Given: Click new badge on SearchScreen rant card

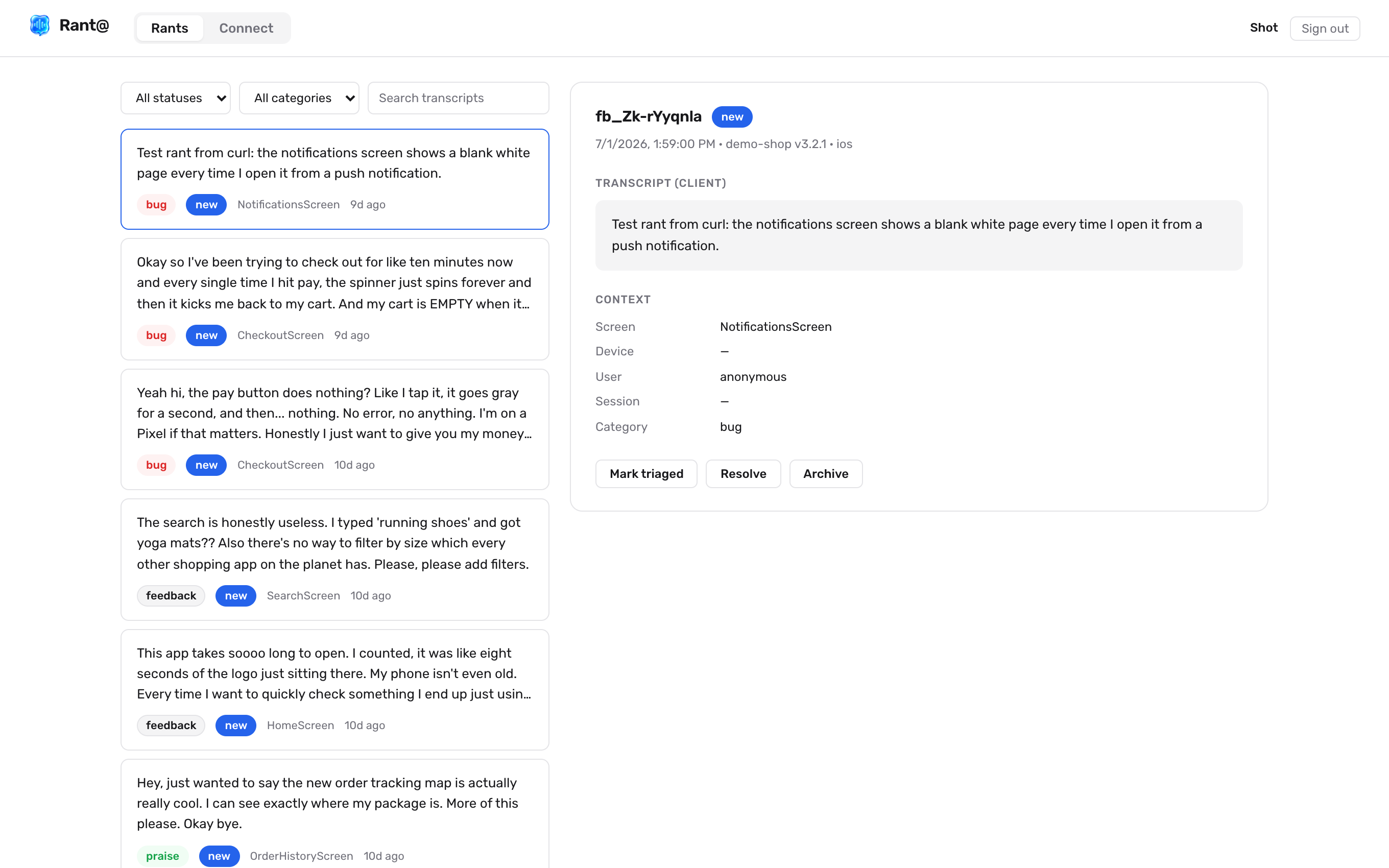Looking at the screenshot, I should click(x=236, y=595).
